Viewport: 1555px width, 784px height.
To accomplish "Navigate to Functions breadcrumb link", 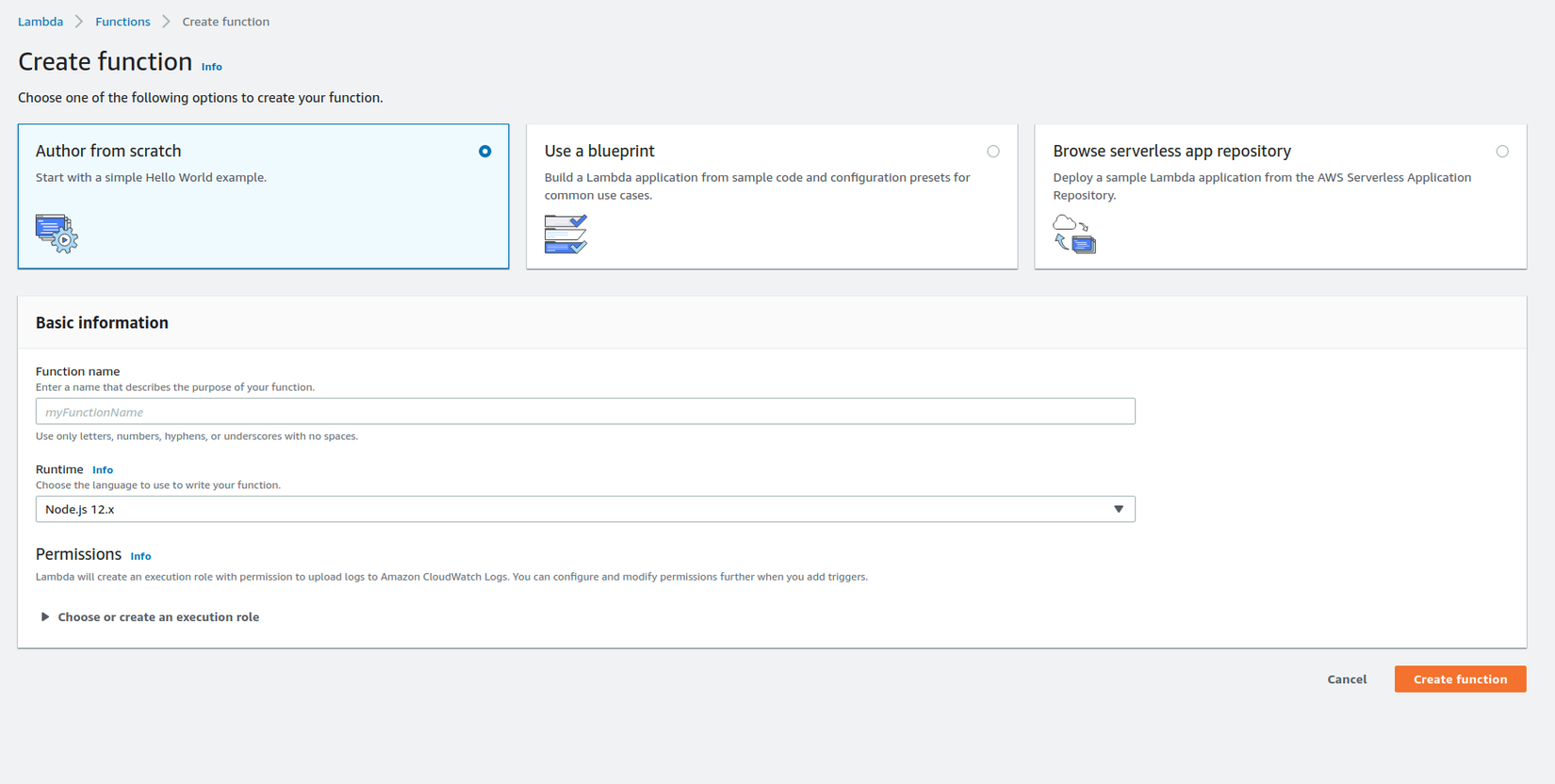I will point(123,22).
